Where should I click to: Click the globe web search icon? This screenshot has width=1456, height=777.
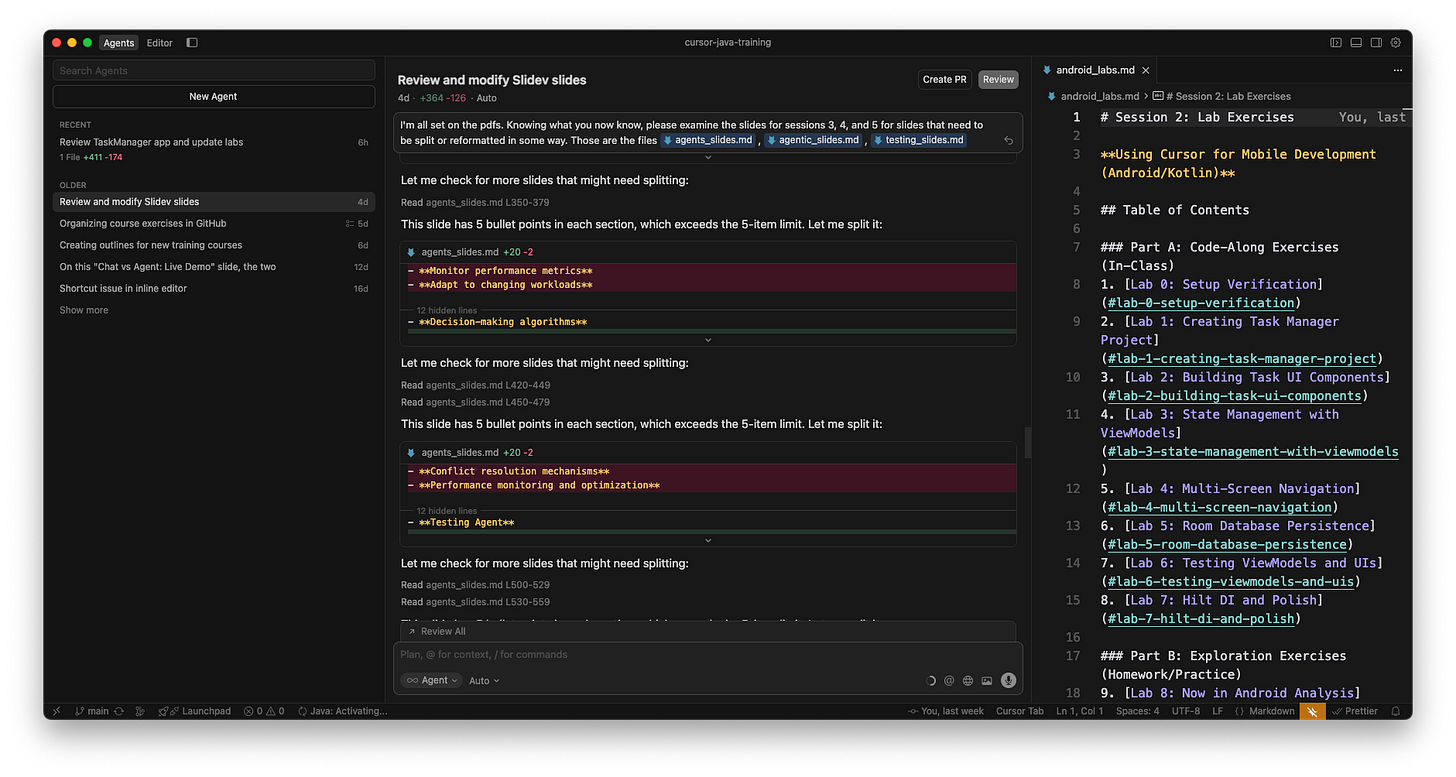968,681
